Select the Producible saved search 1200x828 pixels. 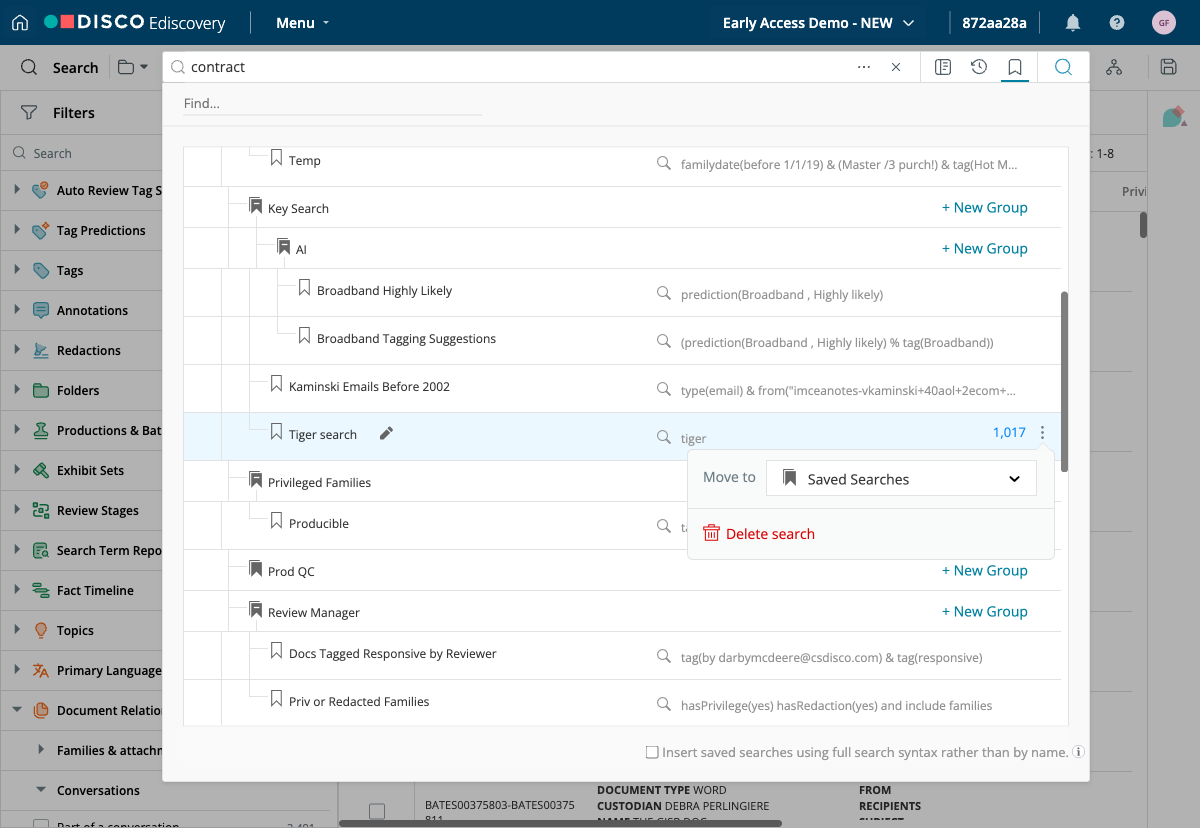(x=319, y=524)
